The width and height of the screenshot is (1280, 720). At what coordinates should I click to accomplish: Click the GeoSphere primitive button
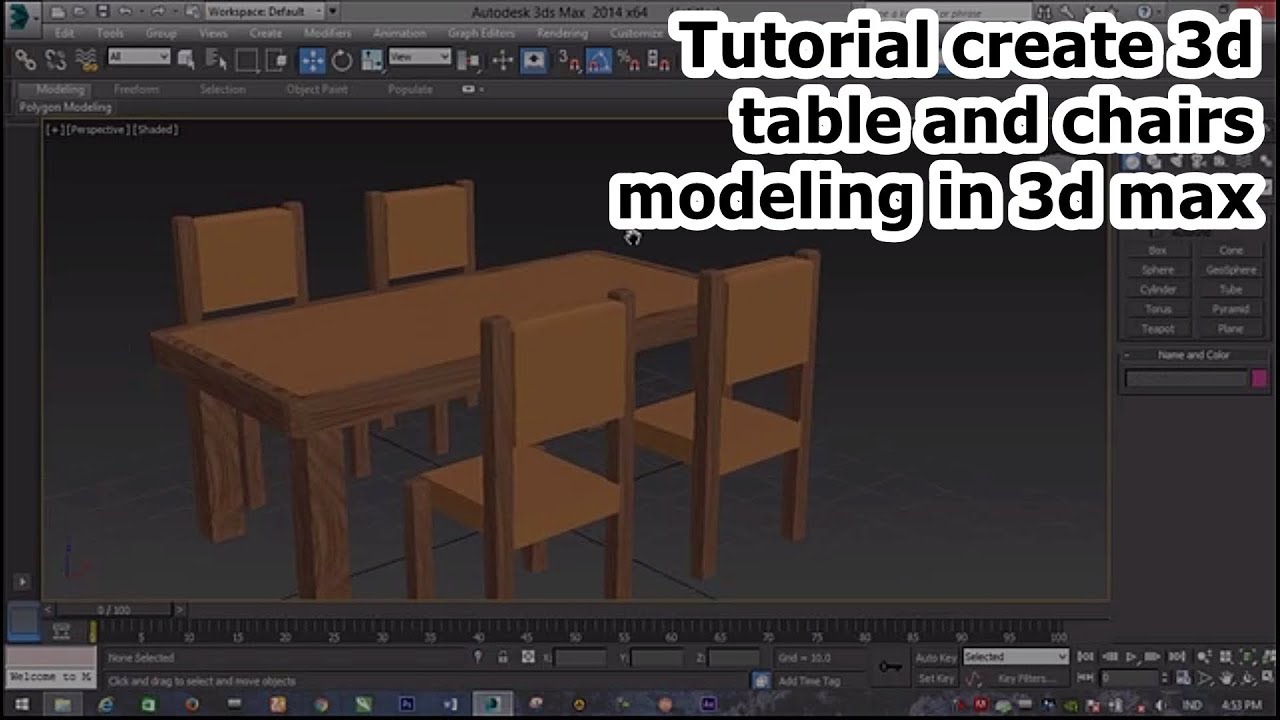click(1231, 270)
